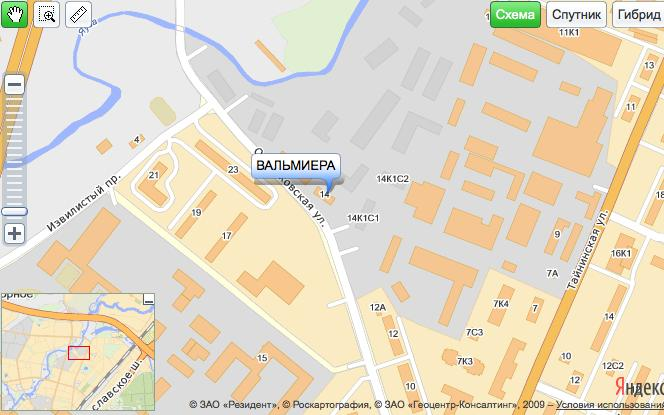Image resolution: width=664 pixels, height=415 pixels.
Task: Click the minus zoom-out button
Action: click(x=15, y=84)
